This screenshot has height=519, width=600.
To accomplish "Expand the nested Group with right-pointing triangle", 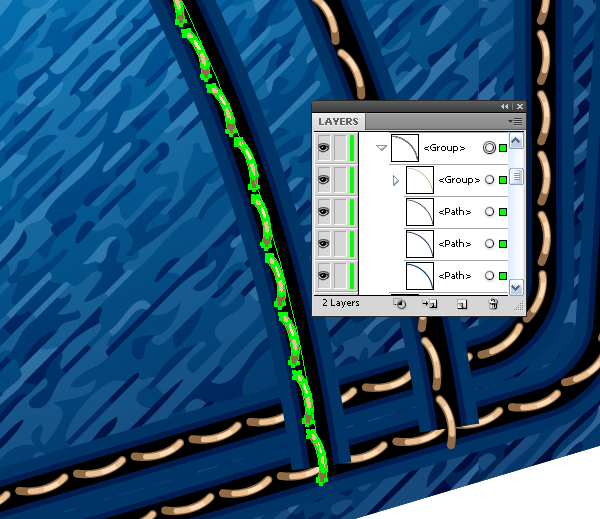I will (x=396, y=180).
